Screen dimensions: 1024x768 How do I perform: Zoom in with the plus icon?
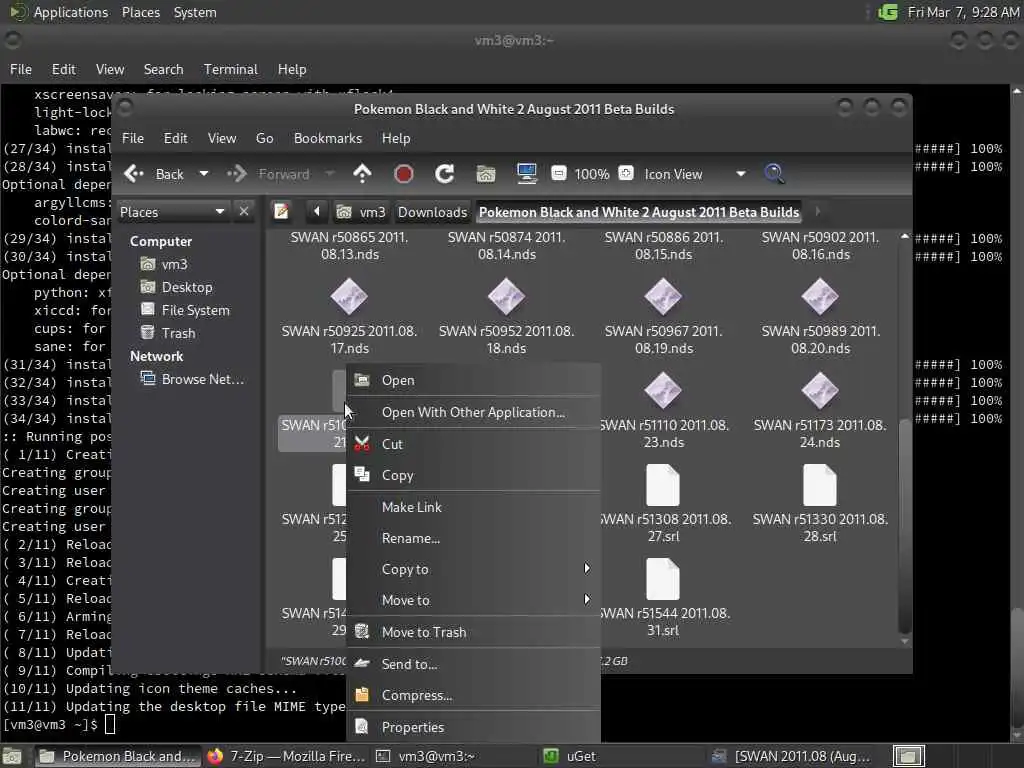[x=626, y=173]
